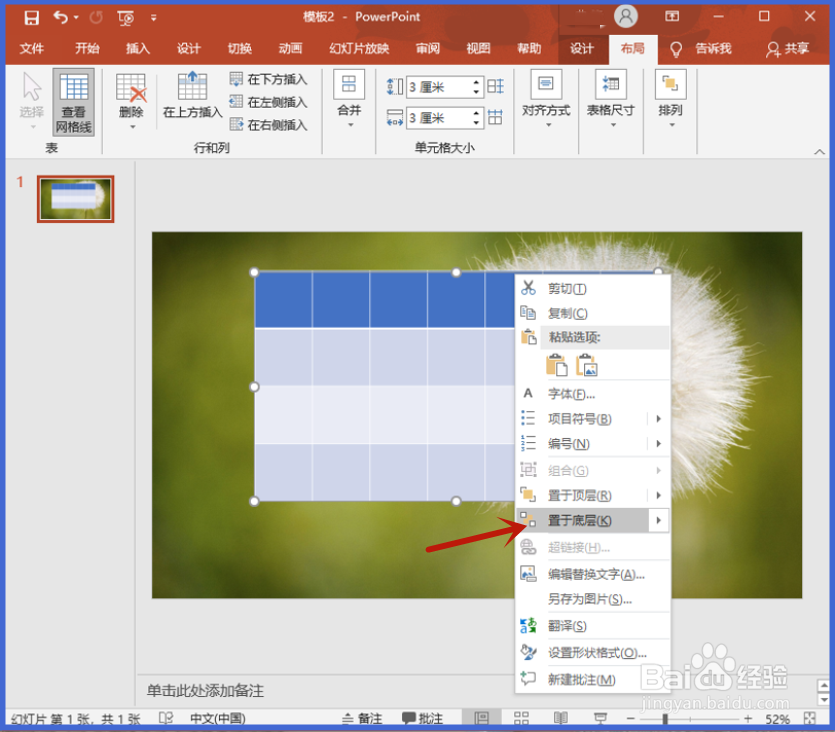Open the 动画 animations tab
This screenshot has width=835, height=732.
(x=290, y=49)
